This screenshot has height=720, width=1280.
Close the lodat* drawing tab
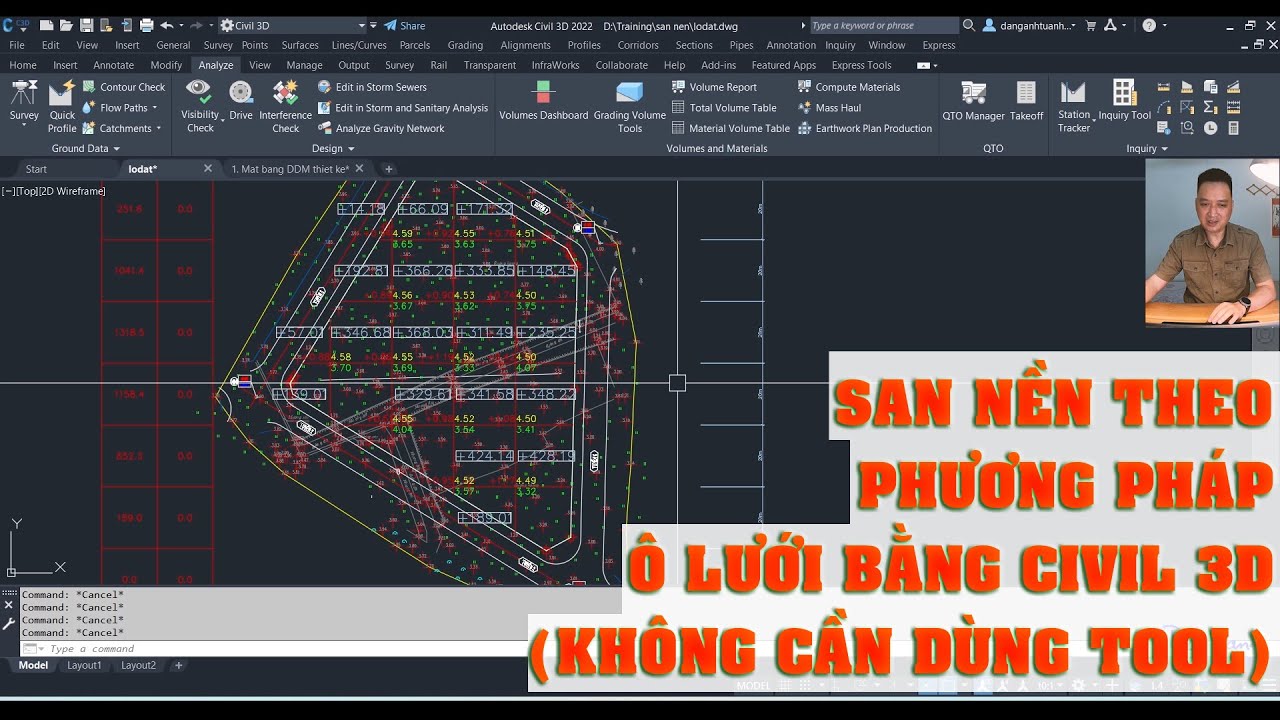click(208, 169)
